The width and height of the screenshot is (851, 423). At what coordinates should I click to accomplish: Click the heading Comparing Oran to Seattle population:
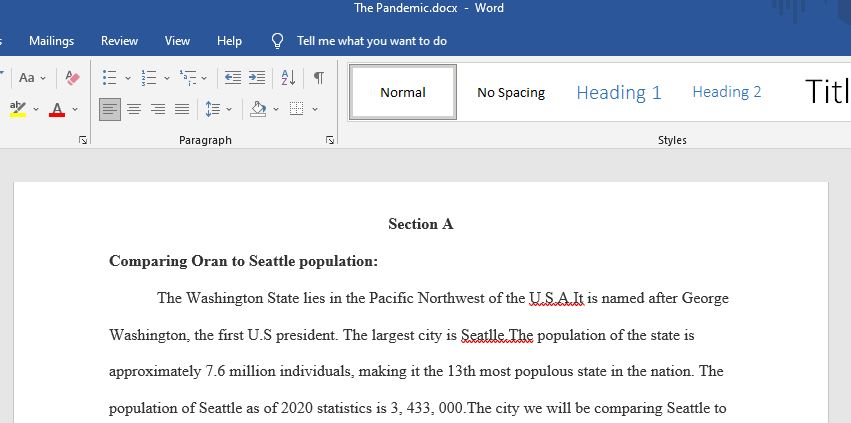243,261
